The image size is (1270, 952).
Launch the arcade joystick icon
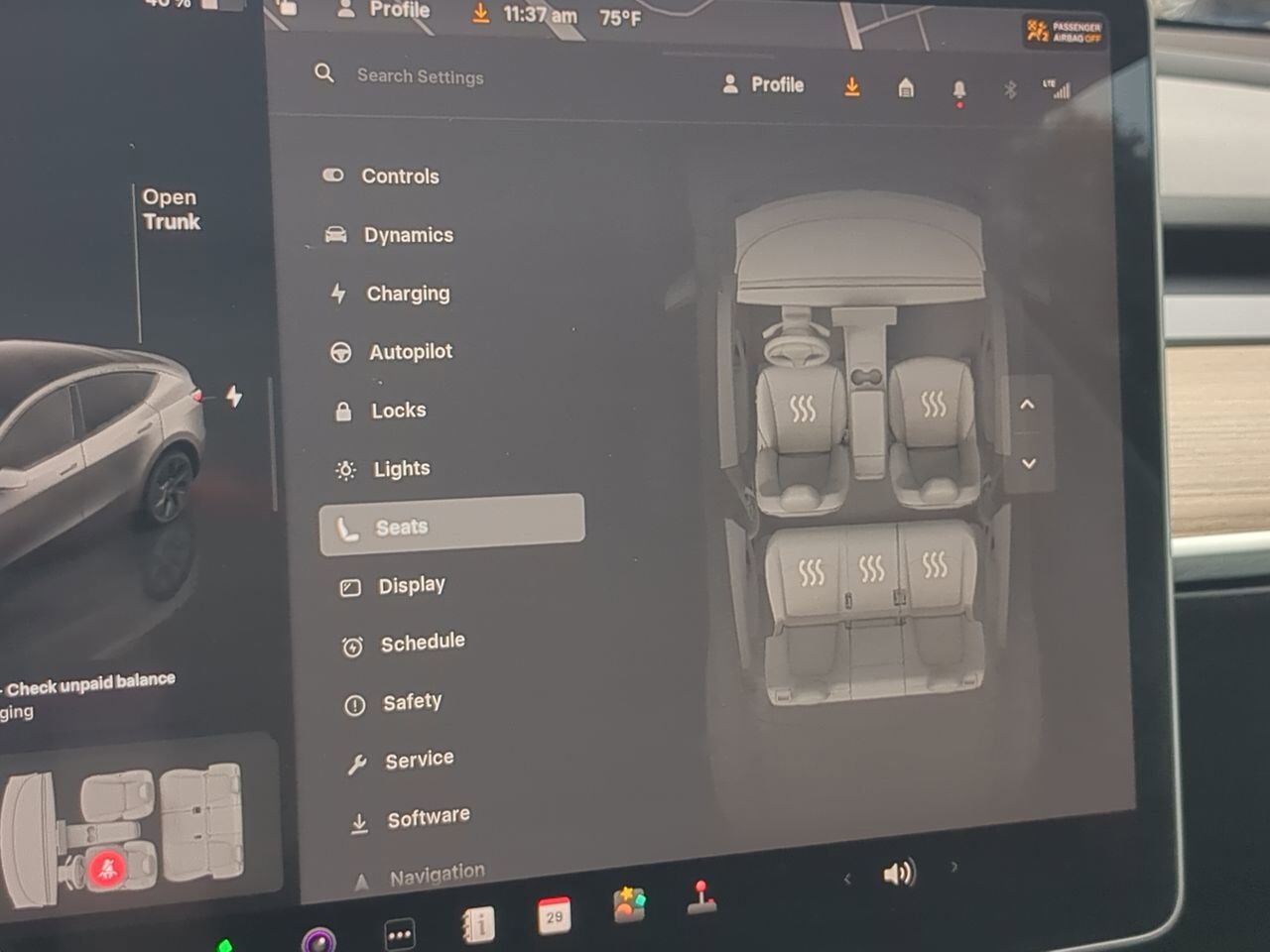click(x=701, y=897)
